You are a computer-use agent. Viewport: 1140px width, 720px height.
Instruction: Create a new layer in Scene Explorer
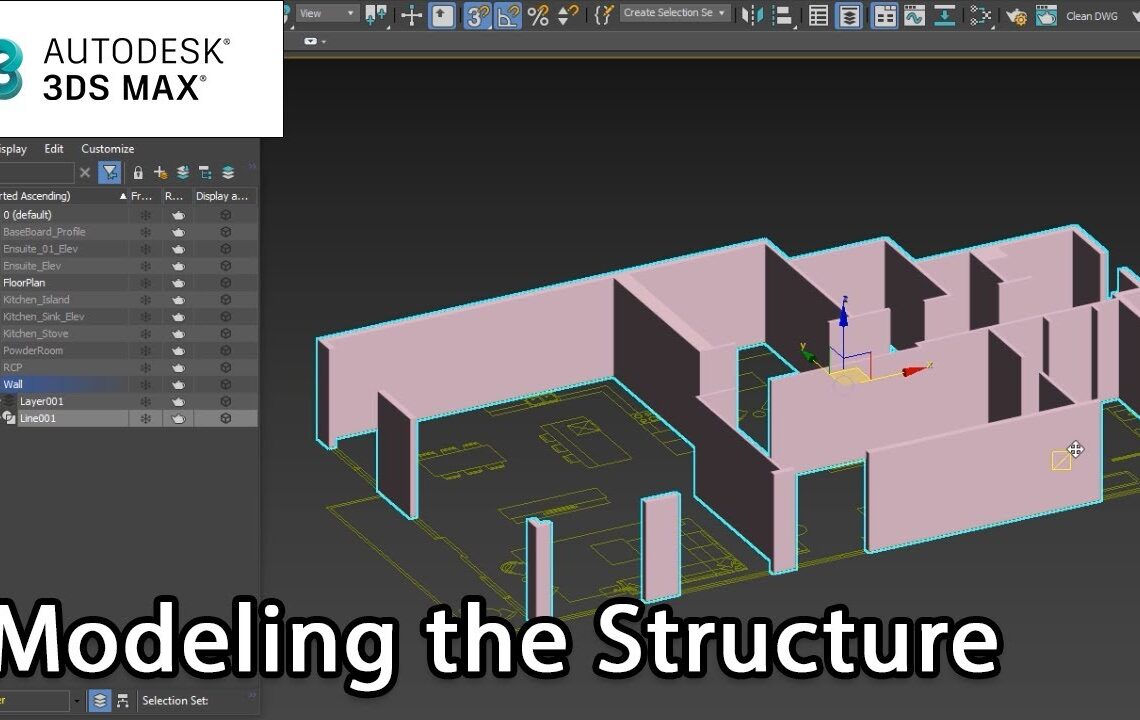click(x=159, y=172)
